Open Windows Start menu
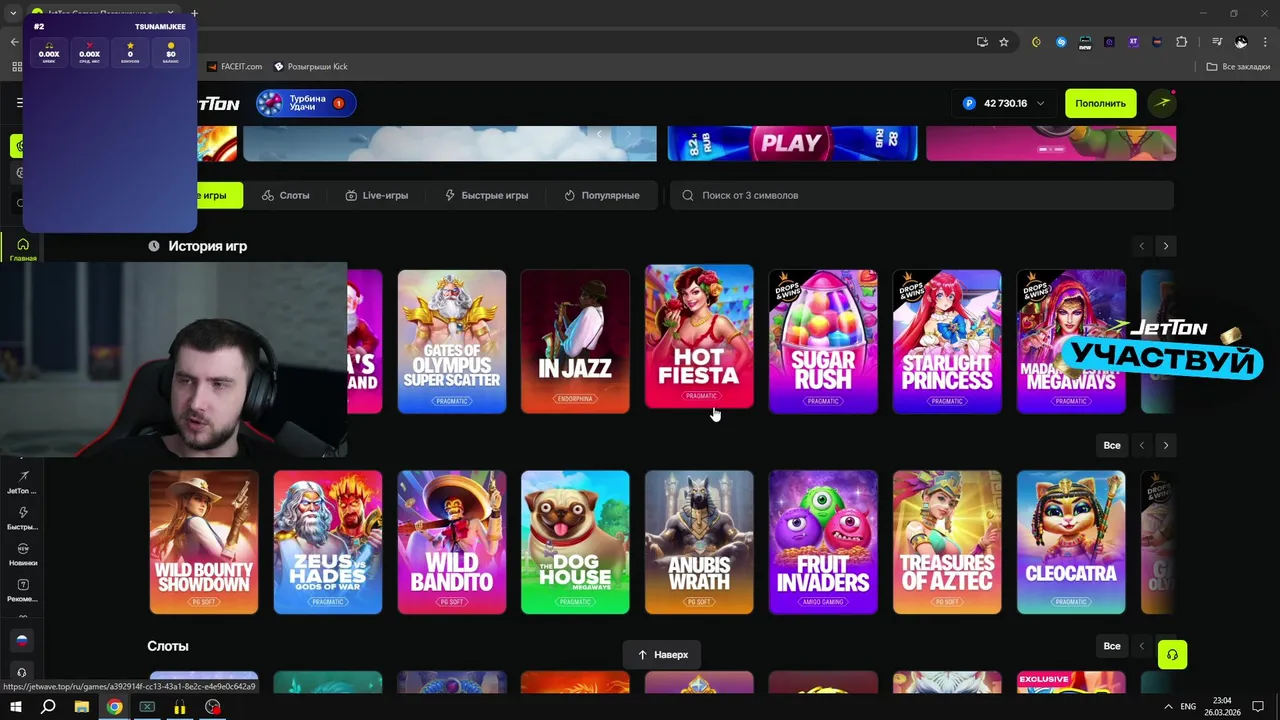This screenshot has height=720, width=1280. coord(15,707)
